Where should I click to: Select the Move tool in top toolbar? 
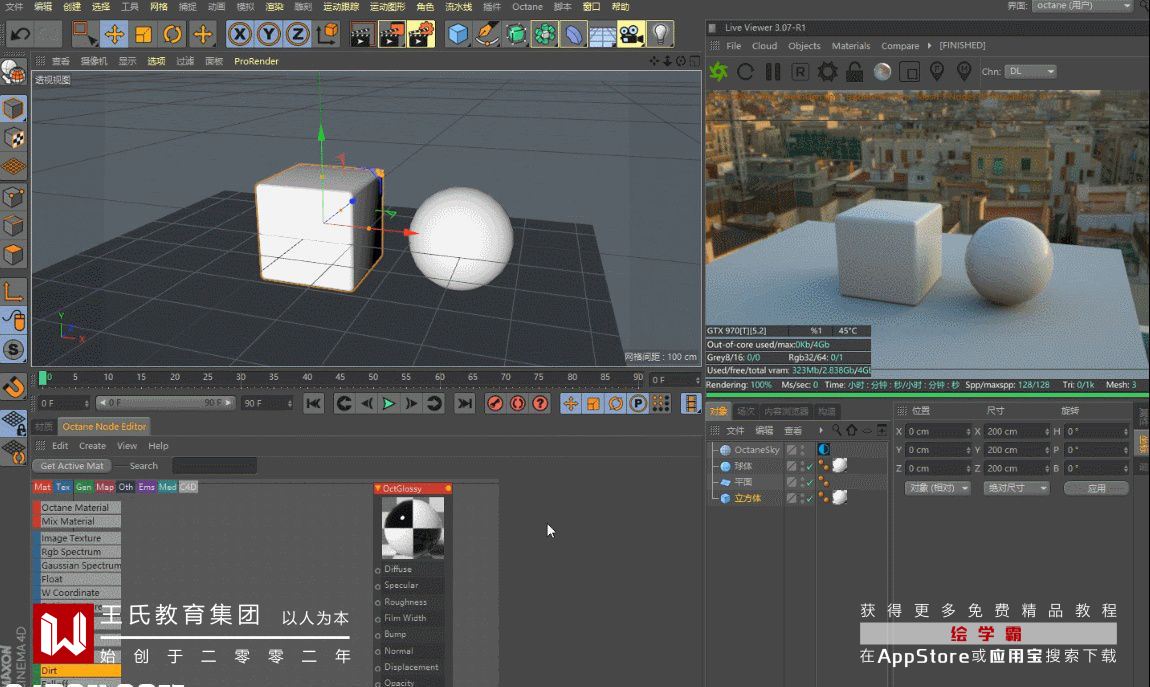pos(115,35)
